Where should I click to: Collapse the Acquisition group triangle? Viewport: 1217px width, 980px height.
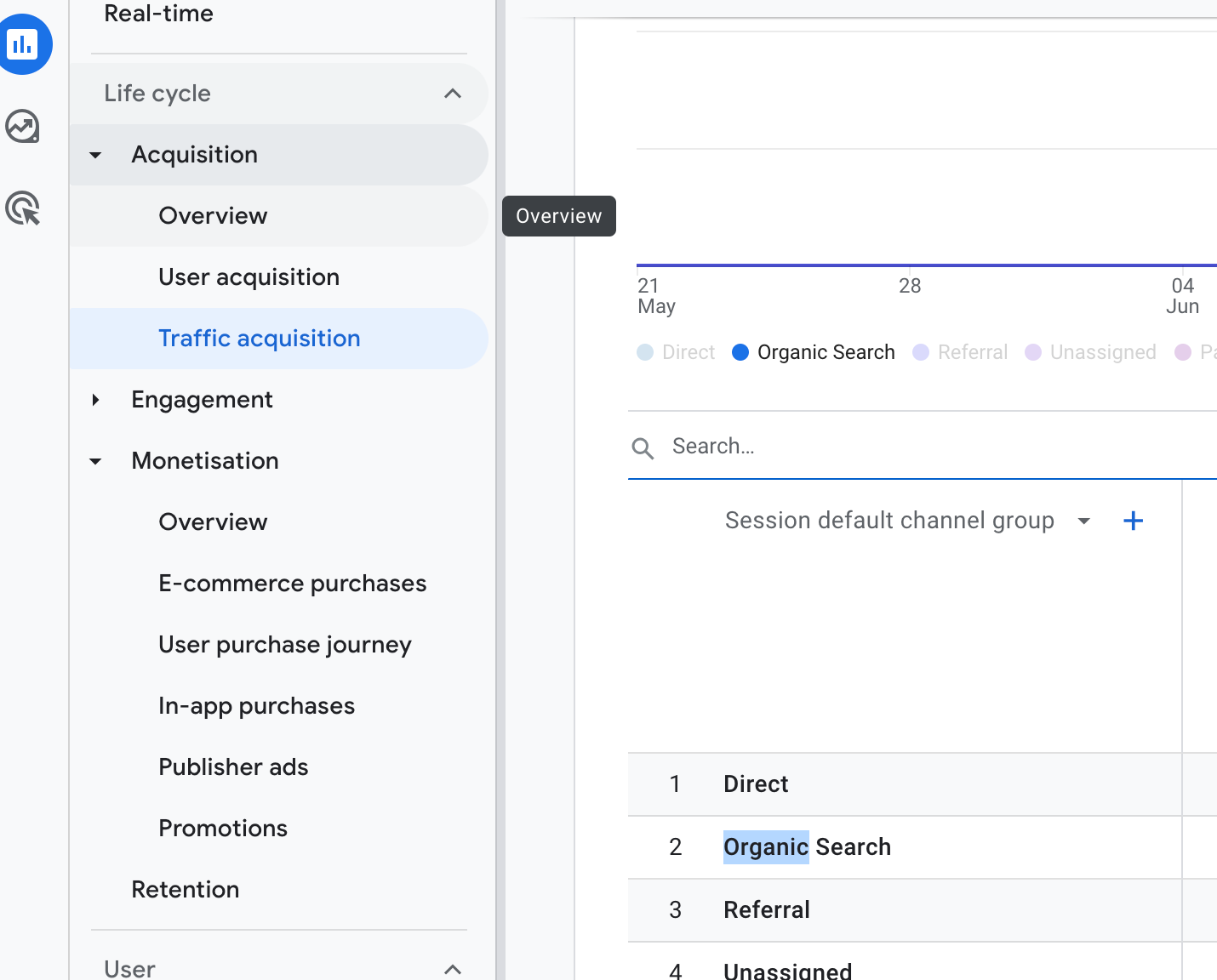click(94, 155)
